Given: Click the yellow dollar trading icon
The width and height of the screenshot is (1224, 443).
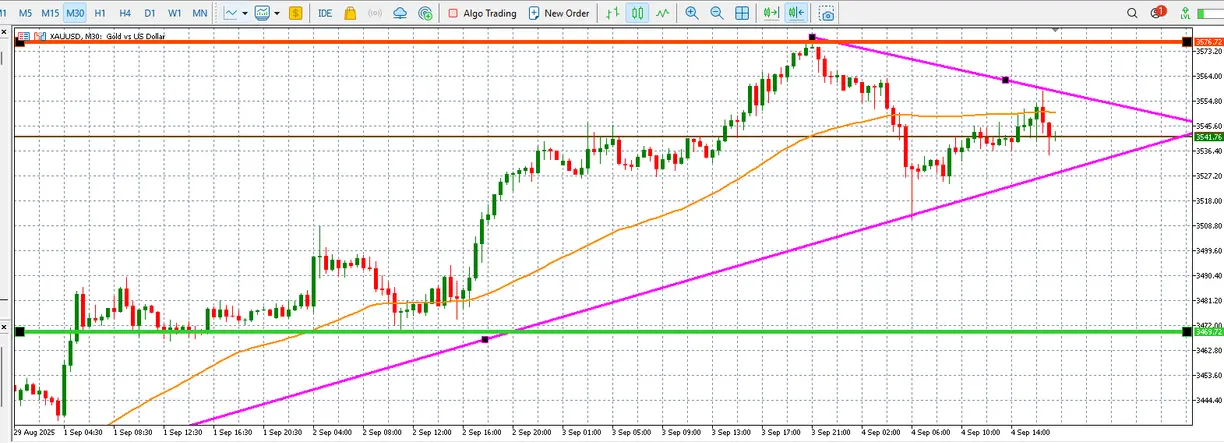Looking at the screenshot, I should (295, 13).
